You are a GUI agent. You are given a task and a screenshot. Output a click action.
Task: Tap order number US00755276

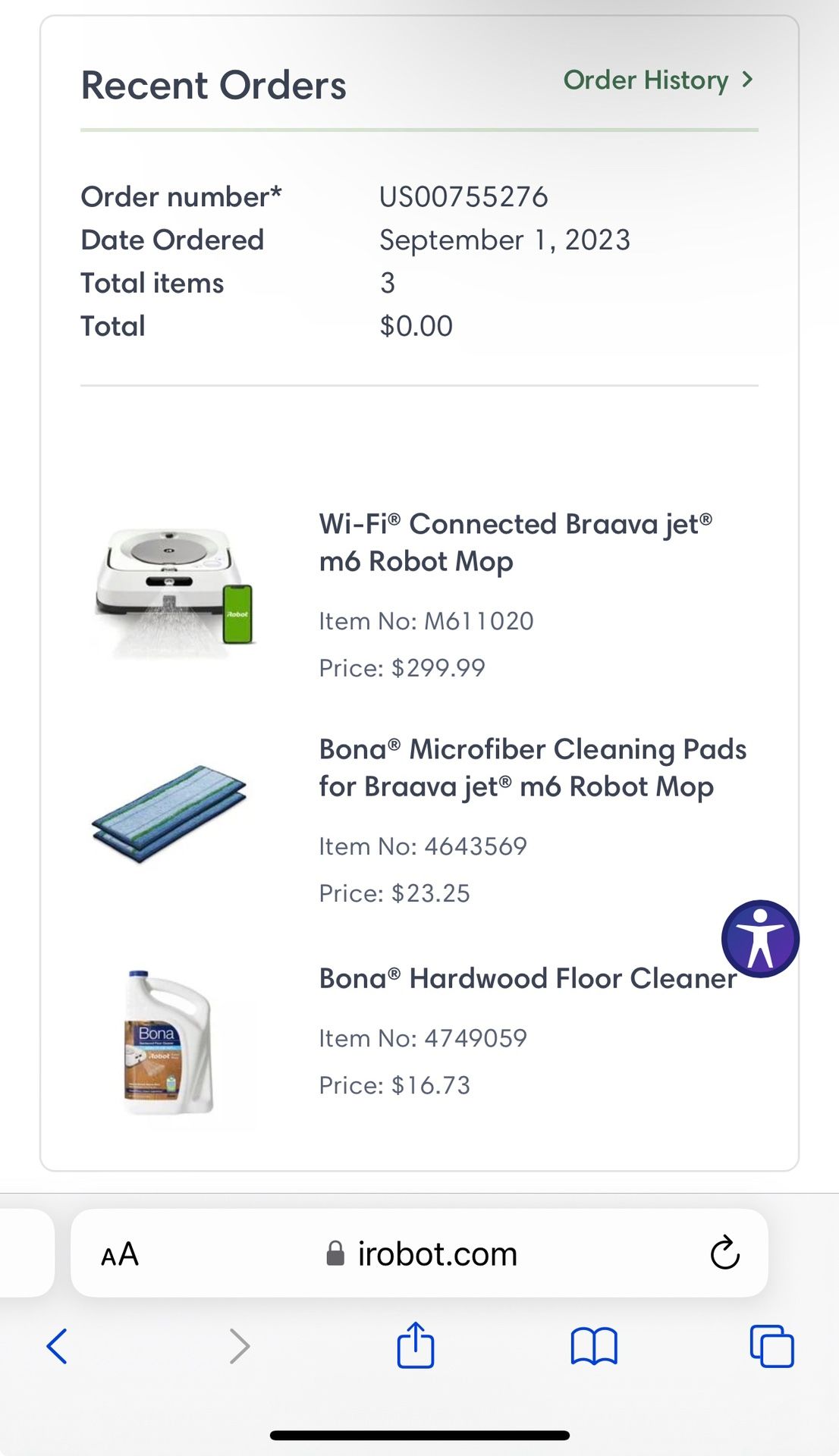(x=463, y=197)
